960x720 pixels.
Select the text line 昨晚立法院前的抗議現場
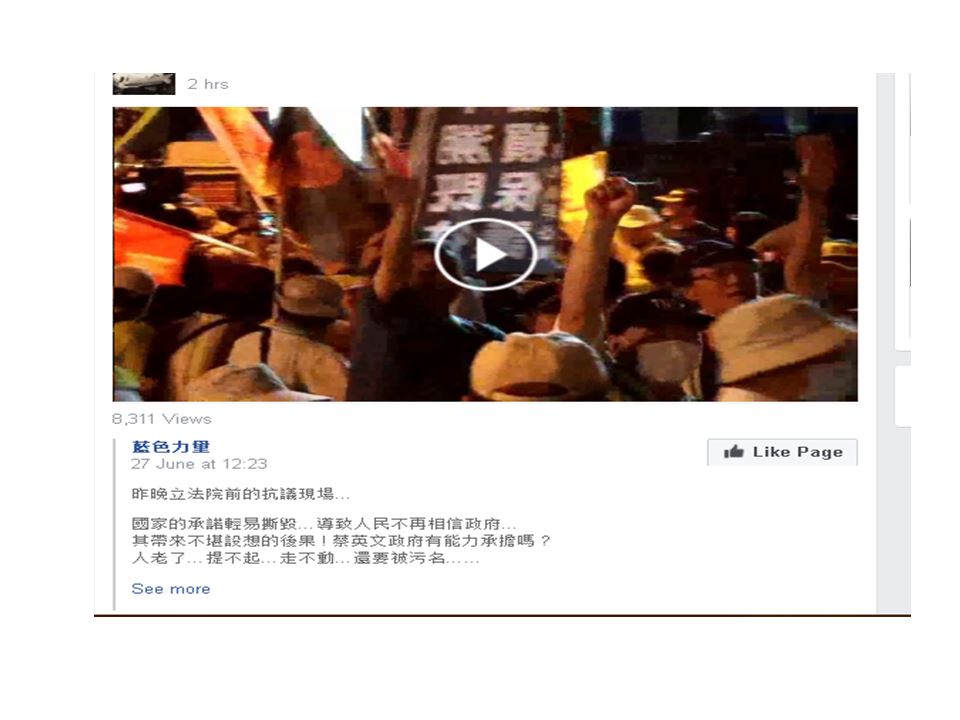pyautogui.click(x=241, y=494)
